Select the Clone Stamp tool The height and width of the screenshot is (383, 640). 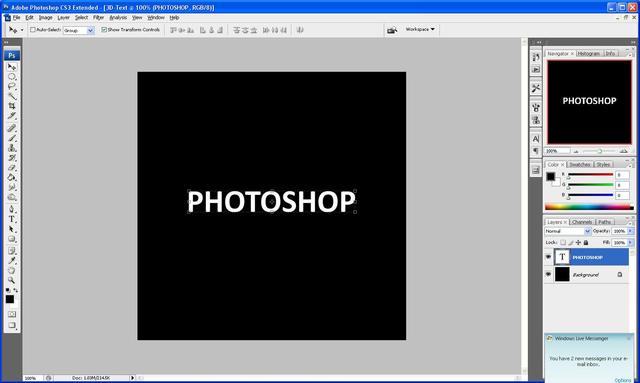click(x=12, y=148)
